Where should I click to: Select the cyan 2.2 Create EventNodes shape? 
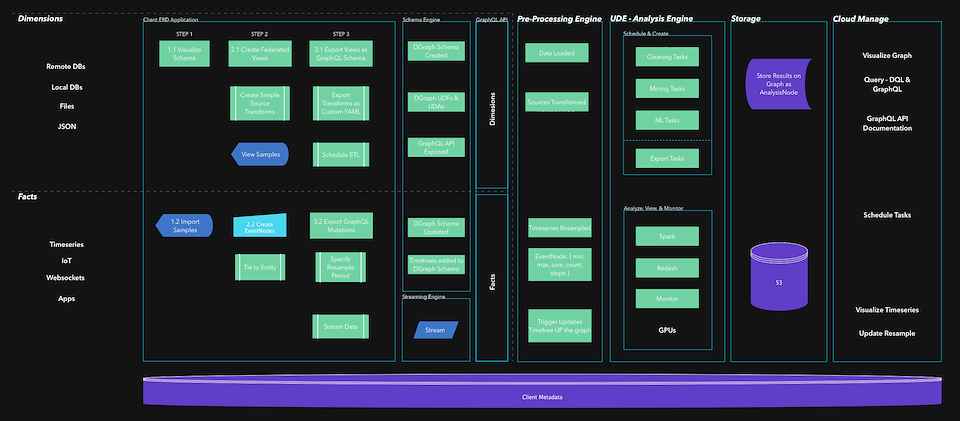point(260,225)
